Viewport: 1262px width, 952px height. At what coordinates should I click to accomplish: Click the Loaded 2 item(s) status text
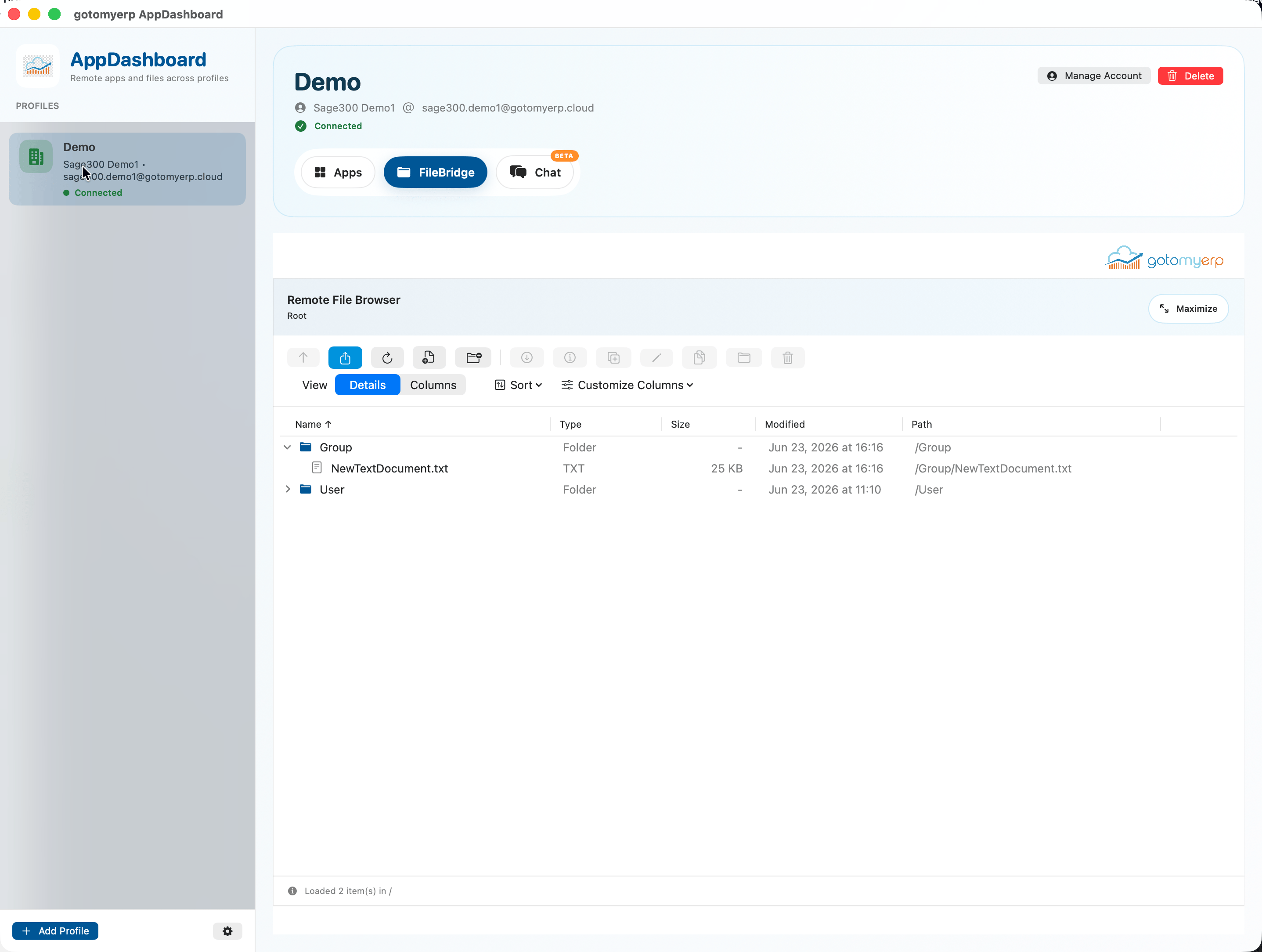348,891
